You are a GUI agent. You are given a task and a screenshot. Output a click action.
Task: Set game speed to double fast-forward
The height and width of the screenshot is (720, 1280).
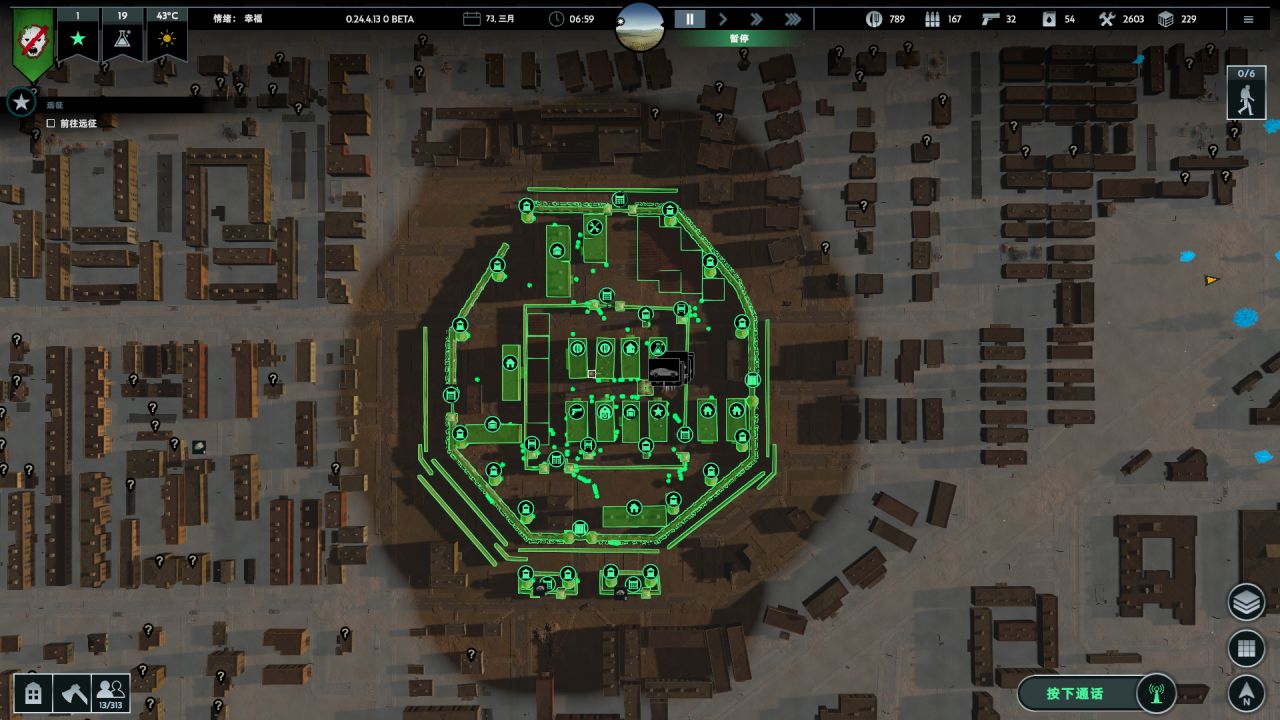(x=756, y=19)
